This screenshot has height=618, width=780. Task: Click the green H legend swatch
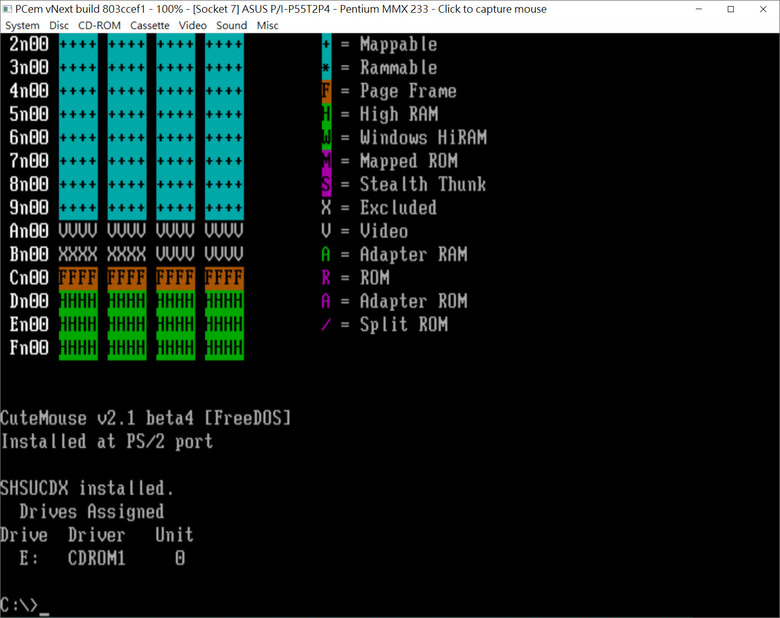click(326, 114)
